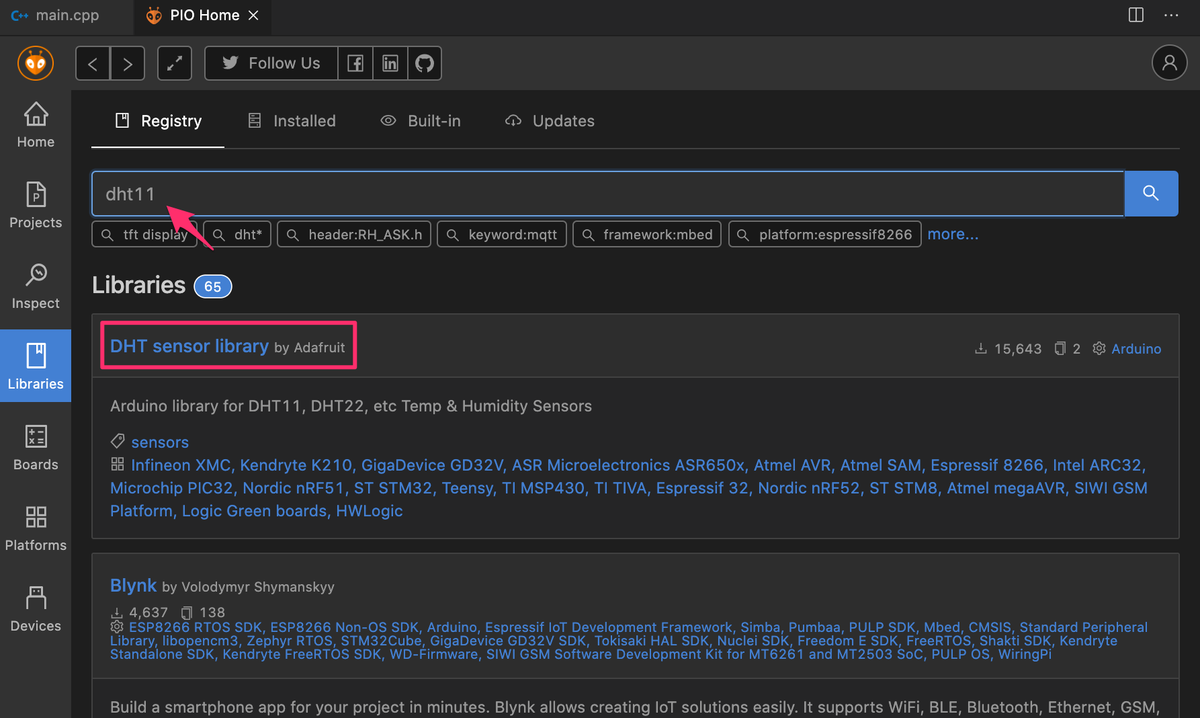Pick the 'tft display' search suggestion
The width and height of the screenshot is (1200, 718).
pos(146,235)
